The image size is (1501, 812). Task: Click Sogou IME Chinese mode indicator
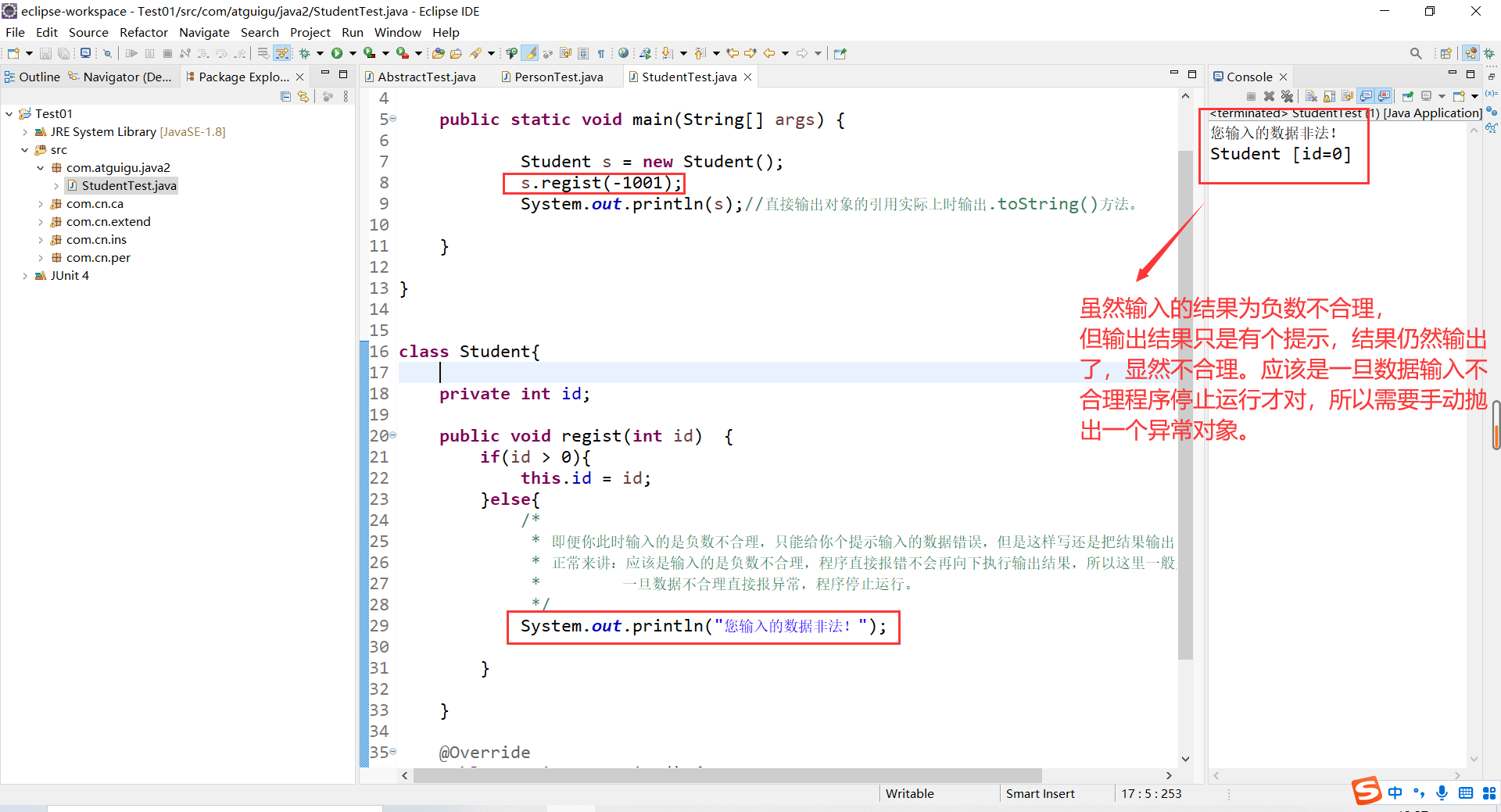pyautogui.click(x=1395, y=792)
